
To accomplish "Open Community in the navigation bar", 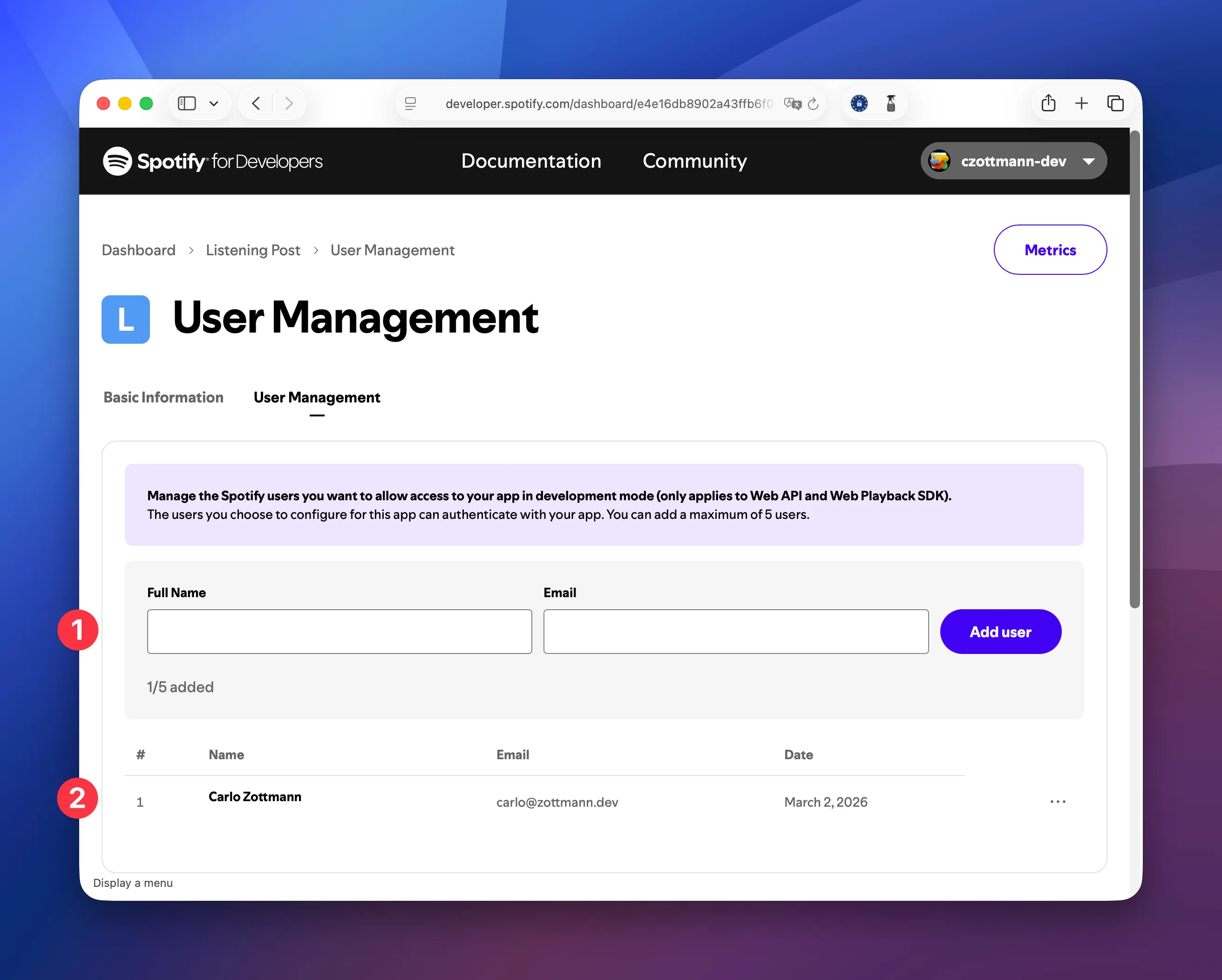I will tap(694, 161).
